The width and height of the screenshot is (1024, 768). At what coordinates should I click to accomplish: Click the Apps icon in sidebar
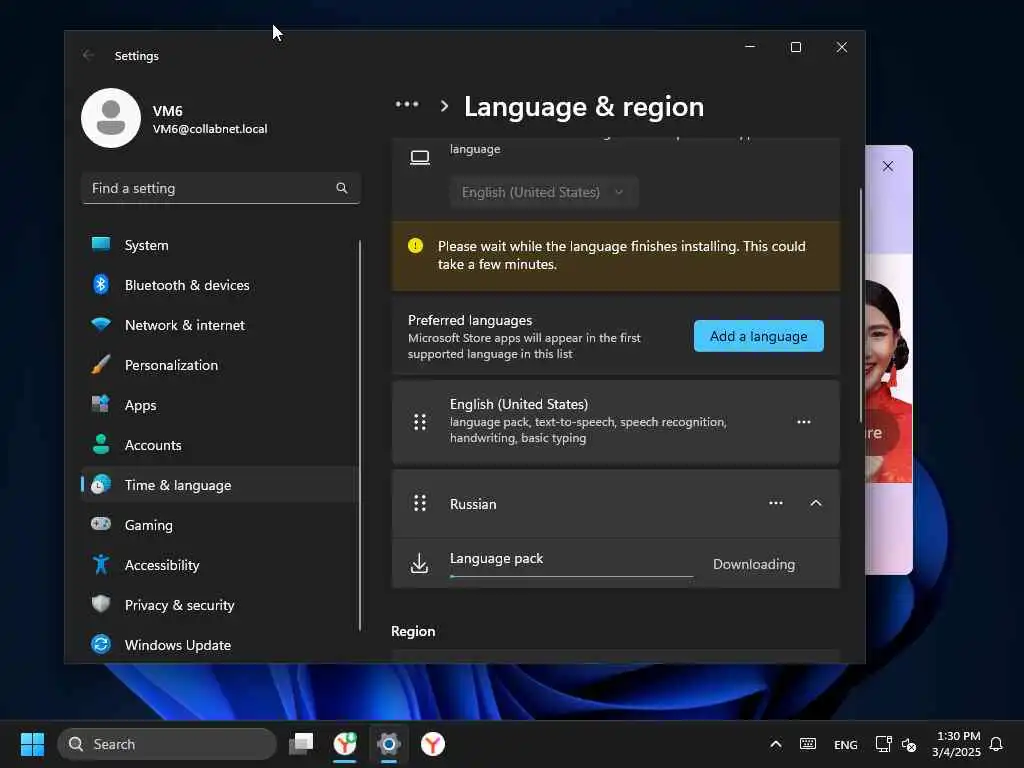(101, 404)
